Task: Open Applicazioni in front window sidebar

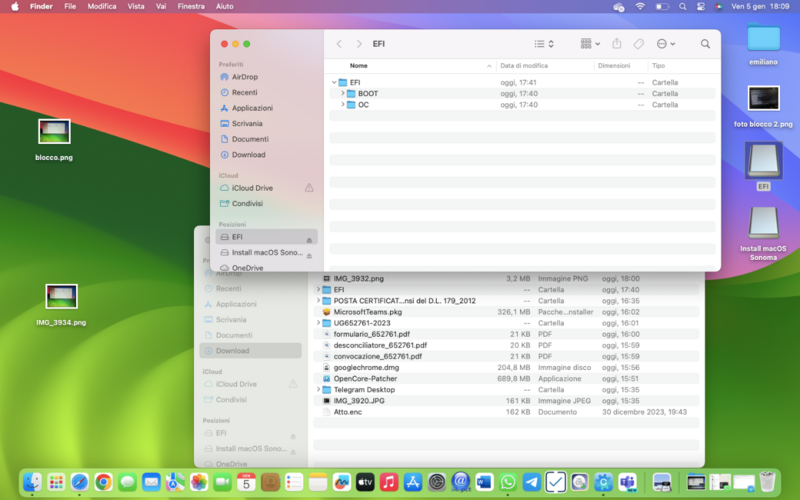Action: (x=266, y=108)
